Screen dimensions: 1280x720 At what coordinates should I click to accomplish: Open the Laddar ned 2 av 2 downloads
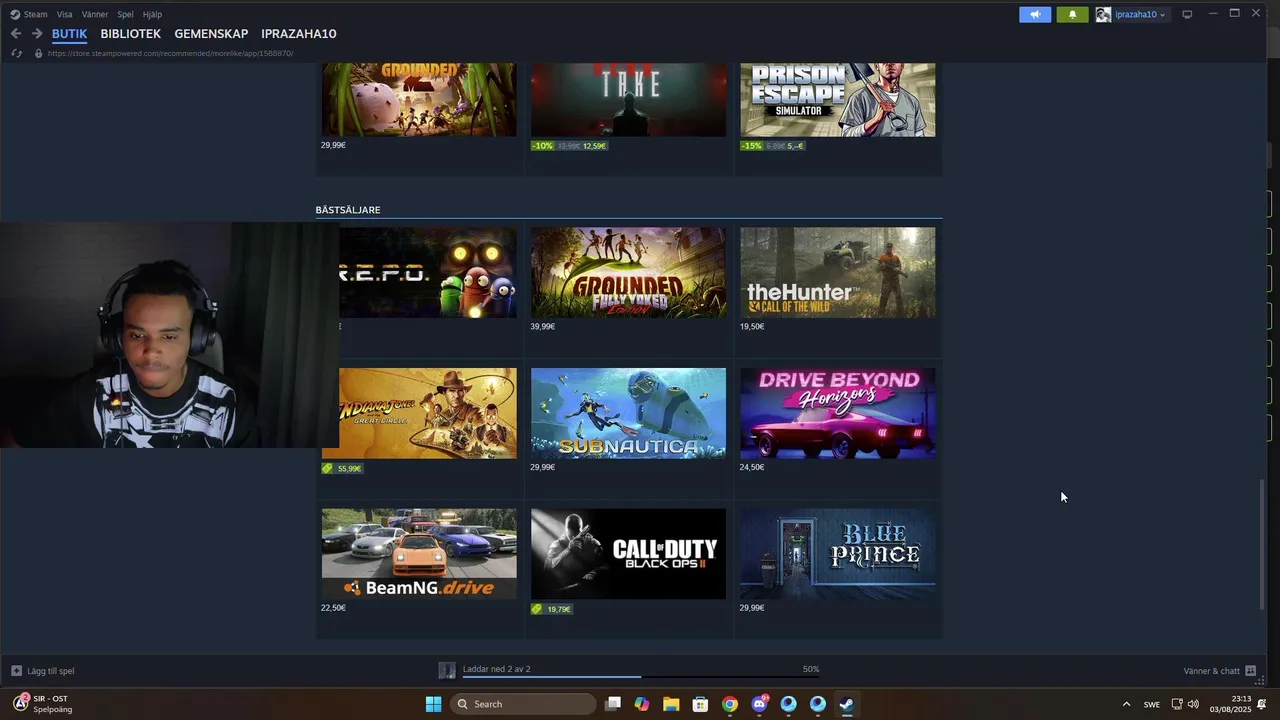click(x=496, y=669)
